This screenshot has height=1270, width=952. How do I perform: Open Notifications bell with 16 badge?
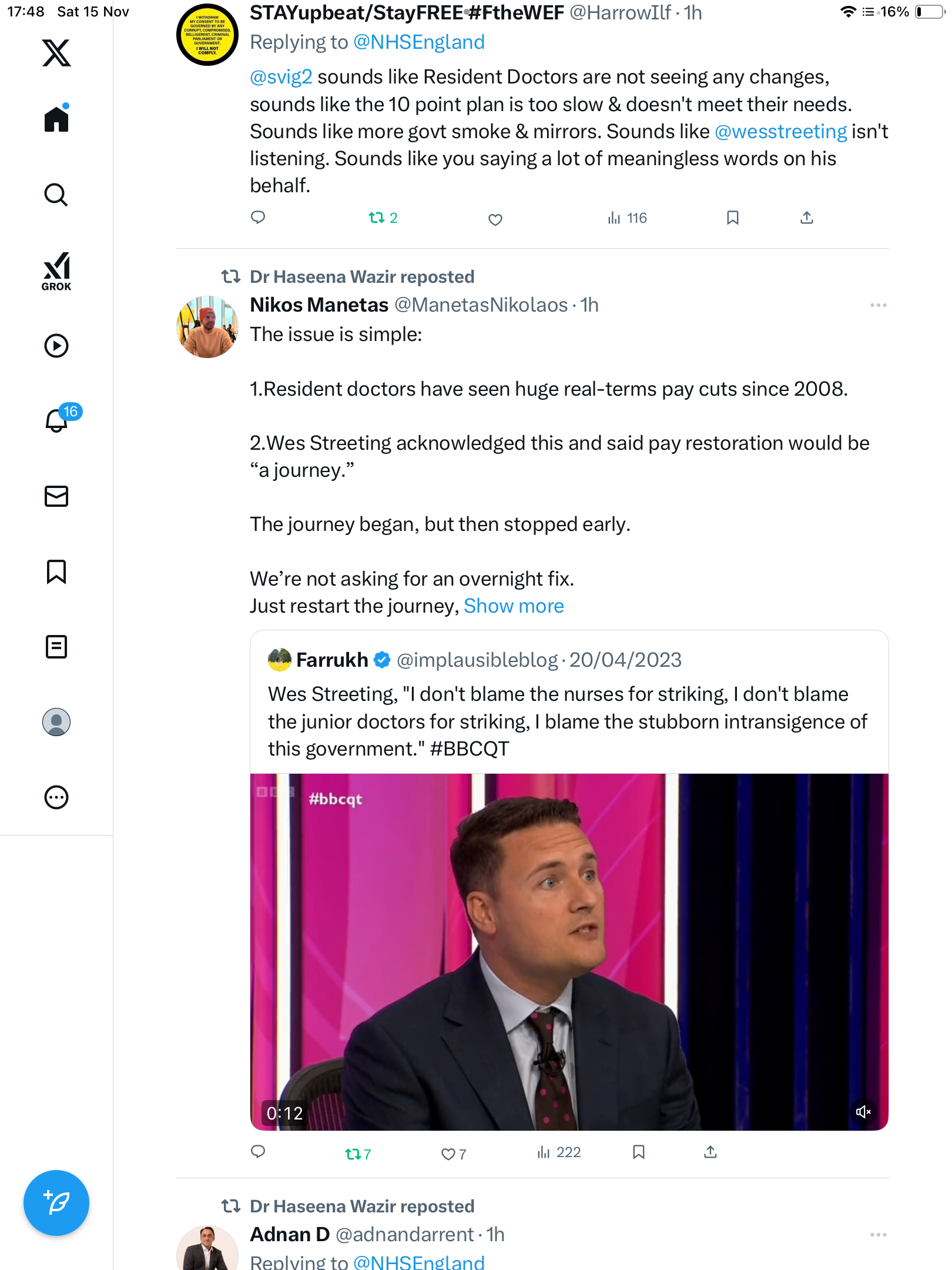coord(58,421)
